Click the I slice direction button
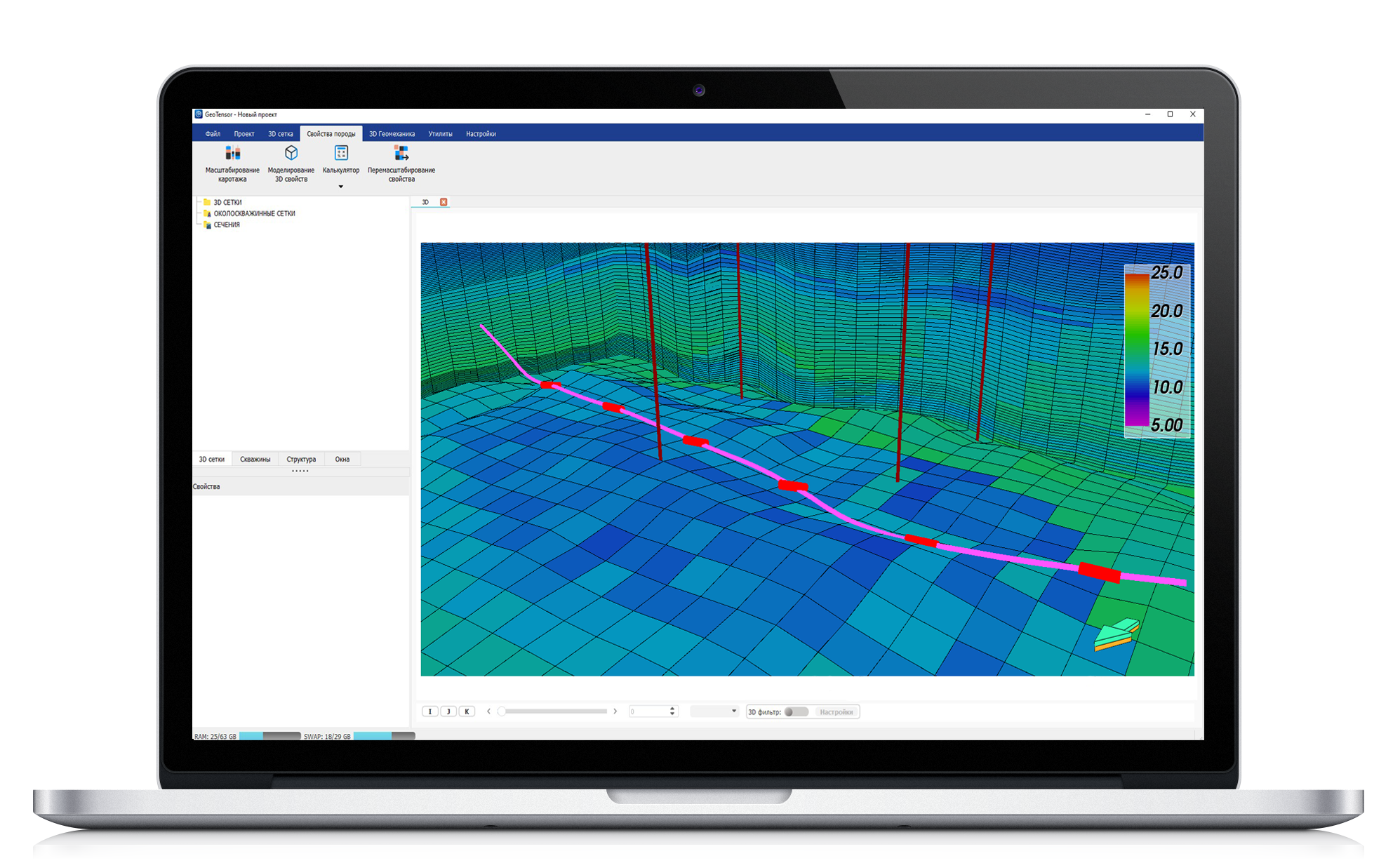The image size is (1400, 863). 430,711
